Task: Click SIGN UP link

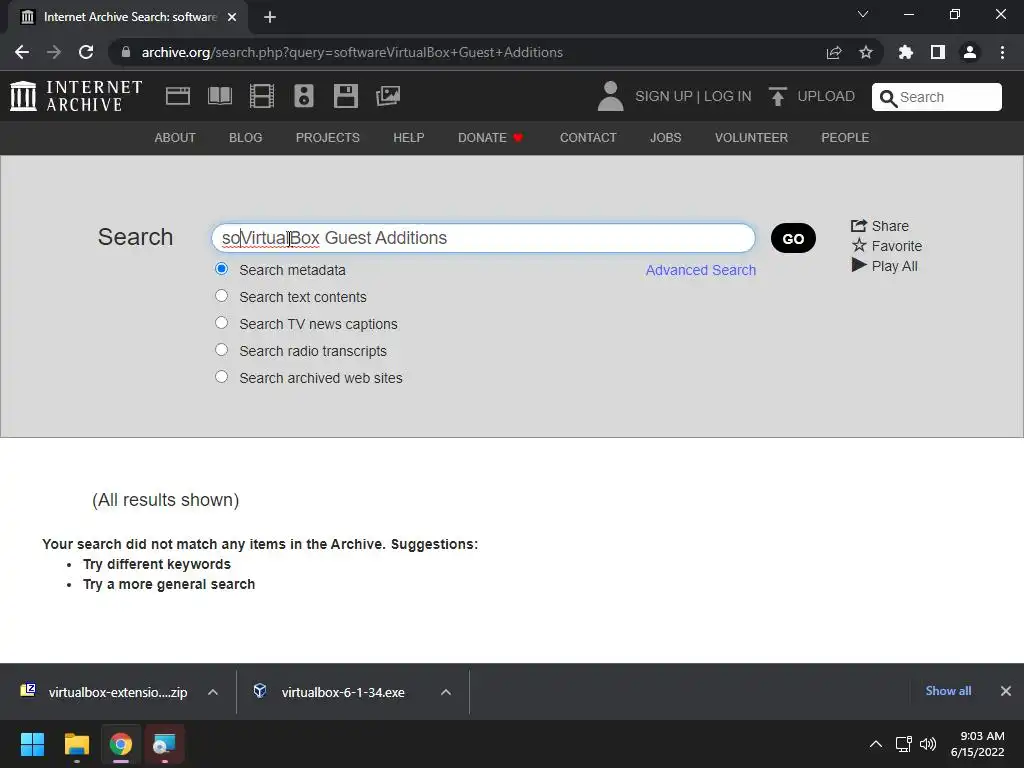Action: click(664, 97)
